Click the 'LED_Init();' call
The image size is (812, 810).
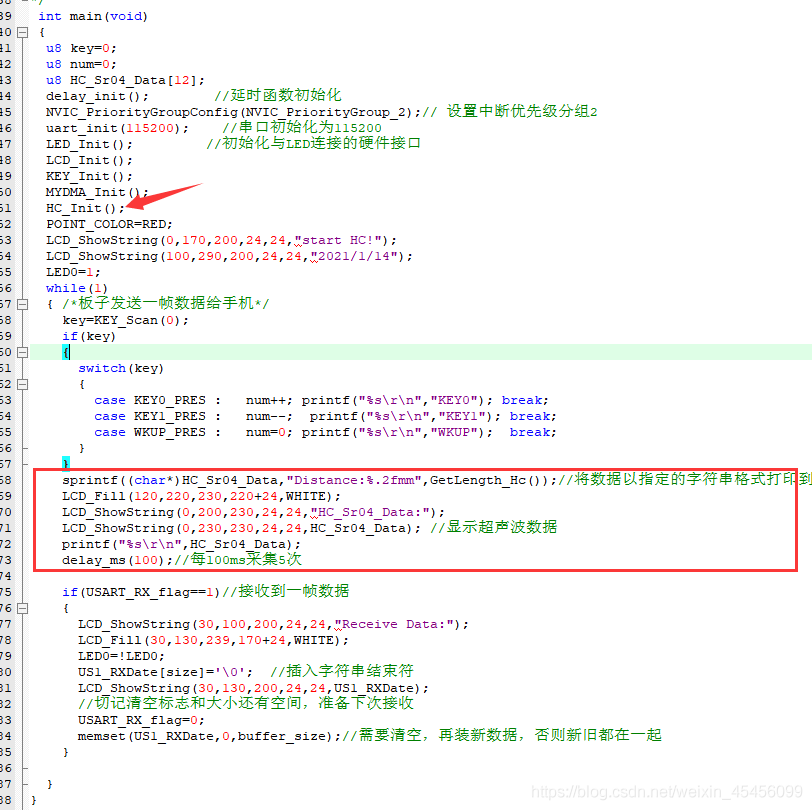[x=89, y=144]
